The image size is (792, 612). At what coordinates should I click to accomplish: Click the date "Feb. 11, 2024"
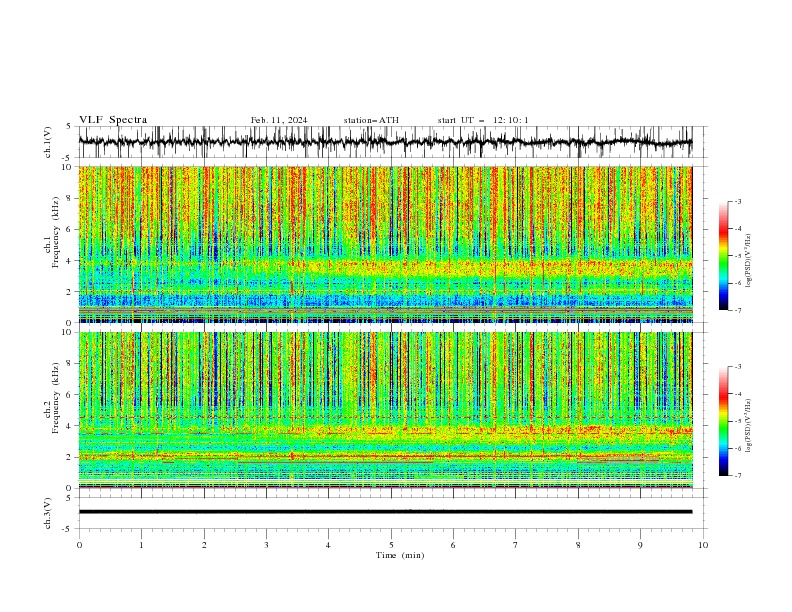click(x=279, y=120)
